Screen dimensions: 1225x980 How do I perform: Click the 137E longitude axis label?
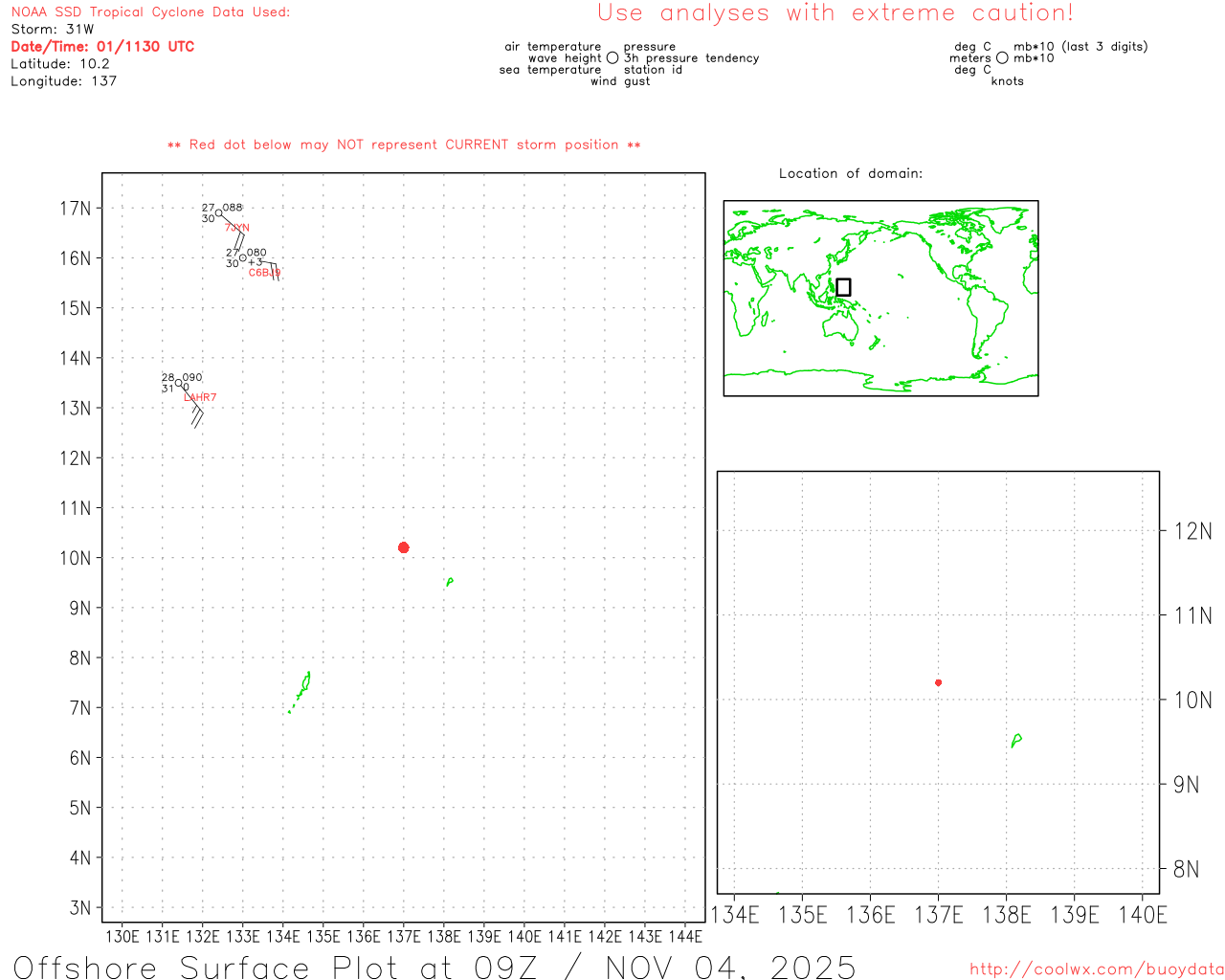[x=404, y=936]
